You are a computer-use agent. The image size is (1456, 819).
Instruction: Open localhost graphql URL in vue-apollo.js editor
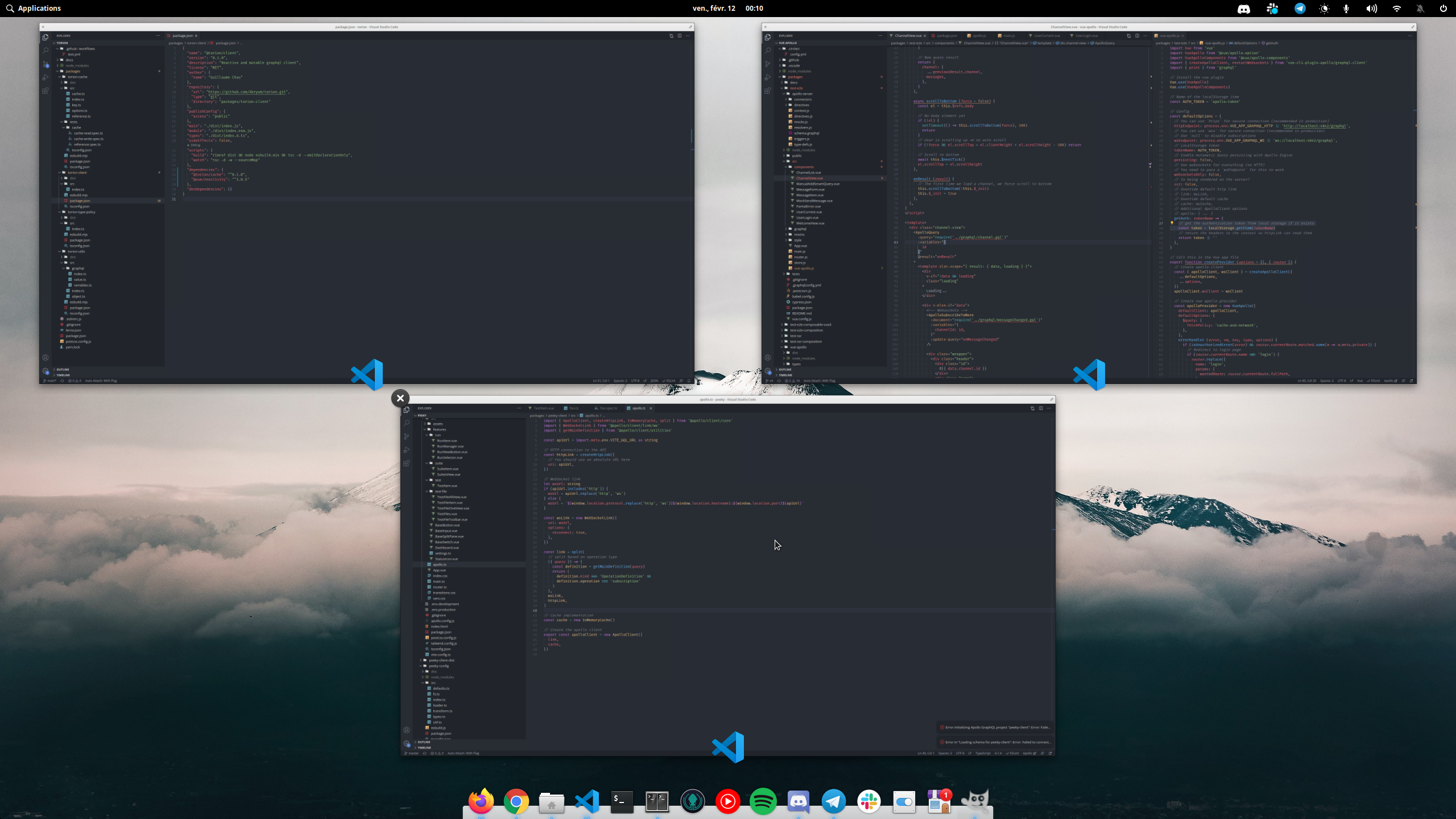click(1314, 126)
